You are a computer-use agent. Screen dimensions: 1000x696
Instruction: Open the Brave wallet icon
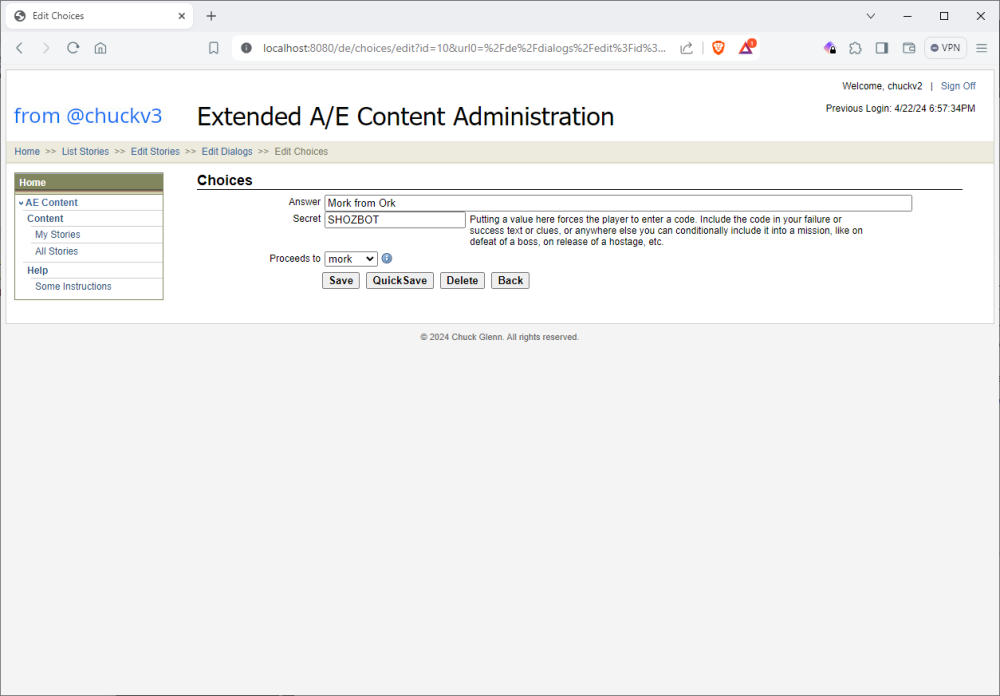pos(909,48)
